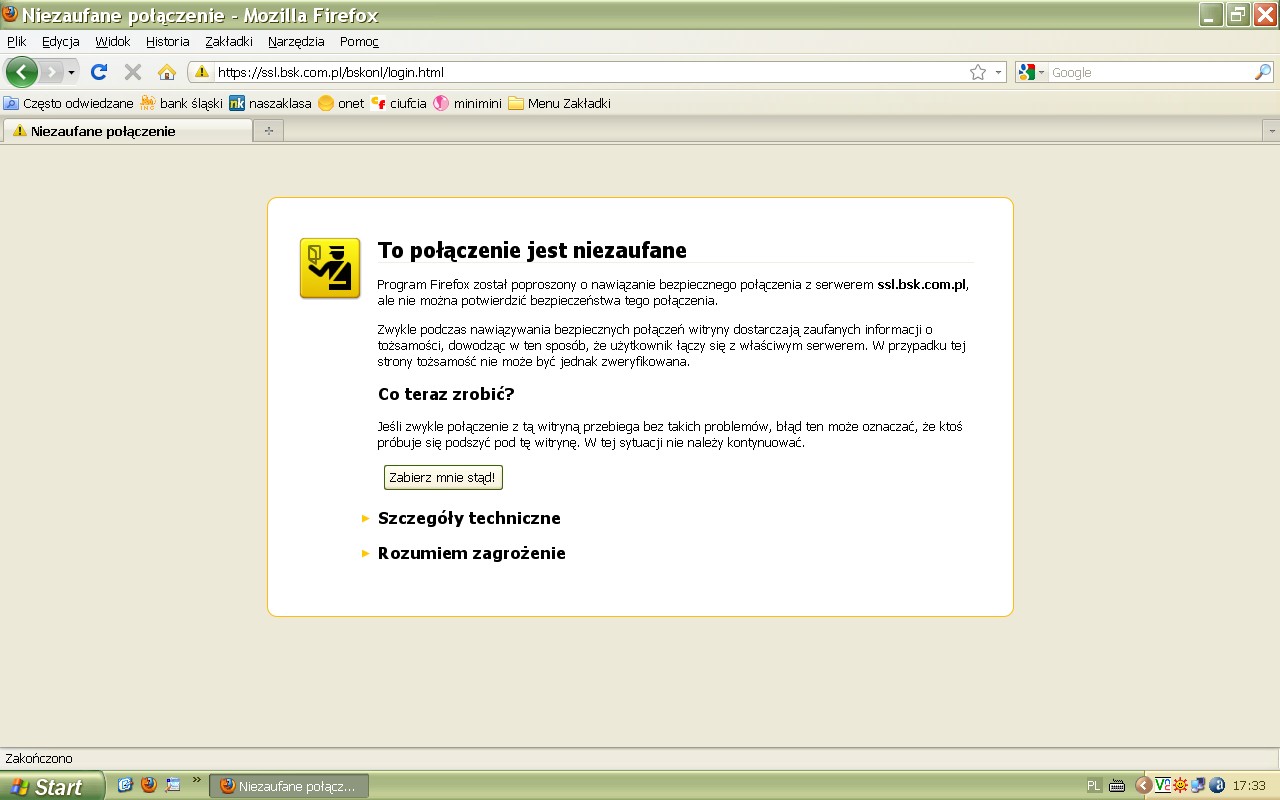Open the bank śląski bookmark
Screen dimensions: 1280x800
coord(181,103)
